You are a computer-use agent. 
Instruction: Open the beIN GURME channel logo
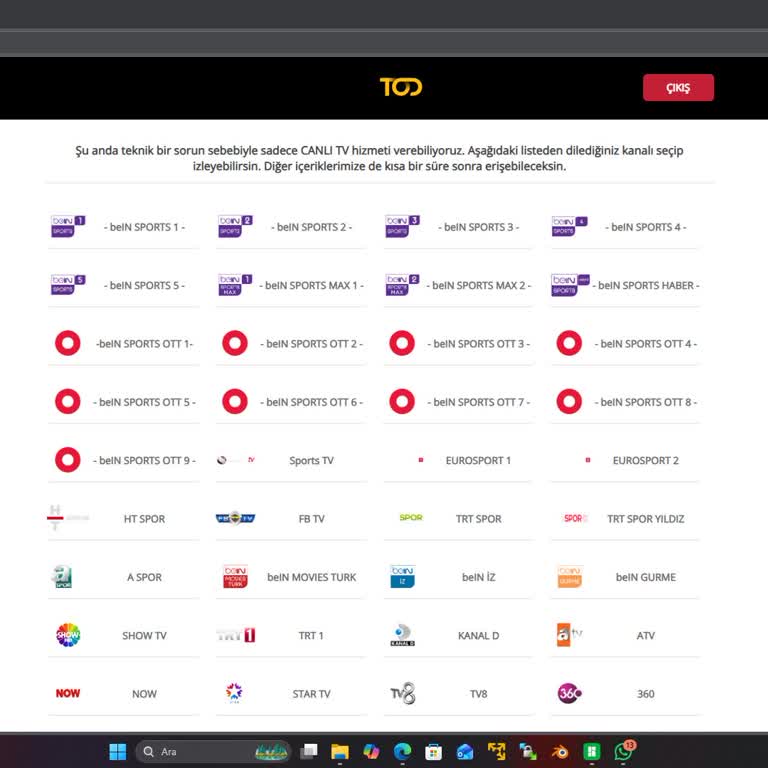pyautogui.click(x=569, y=576)
